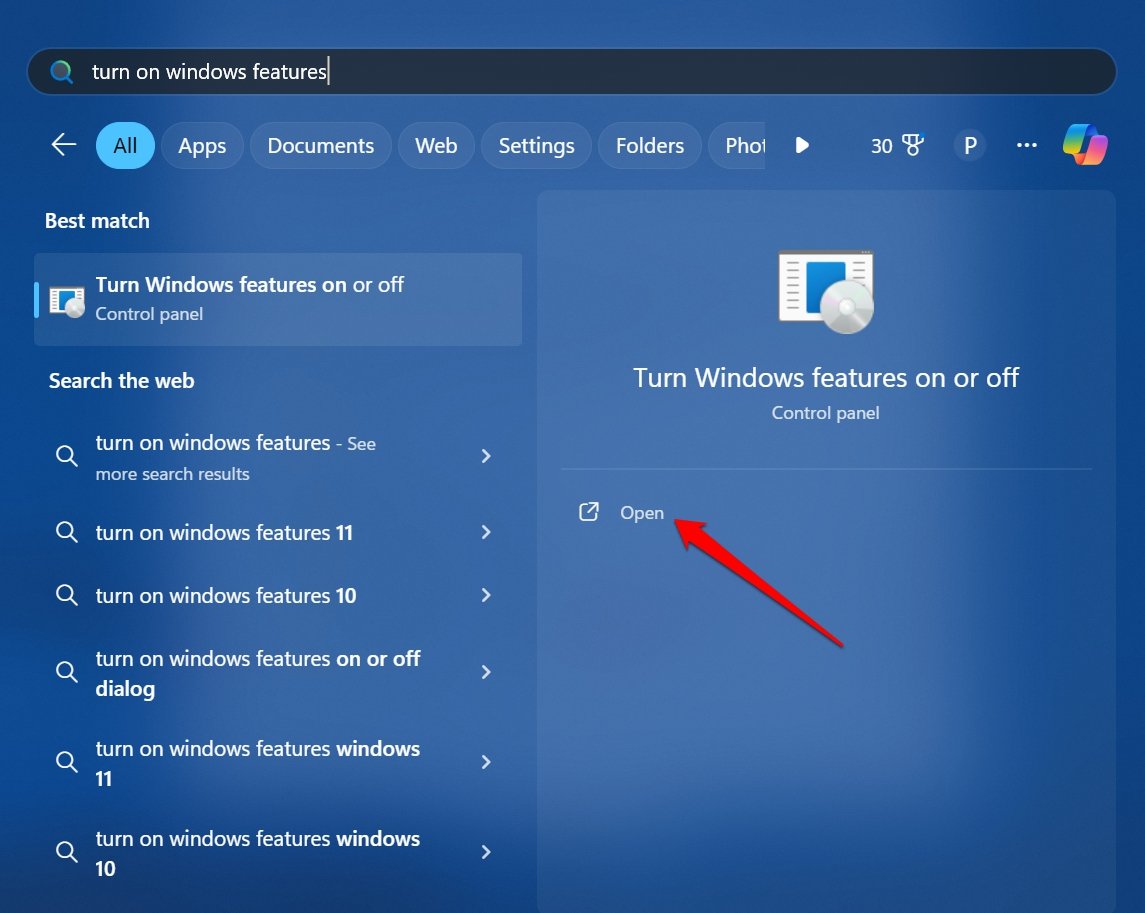Click 'Control panel' subtitle in preview pane
This screenshot has height=913, width=1145.
coord(825,413)
